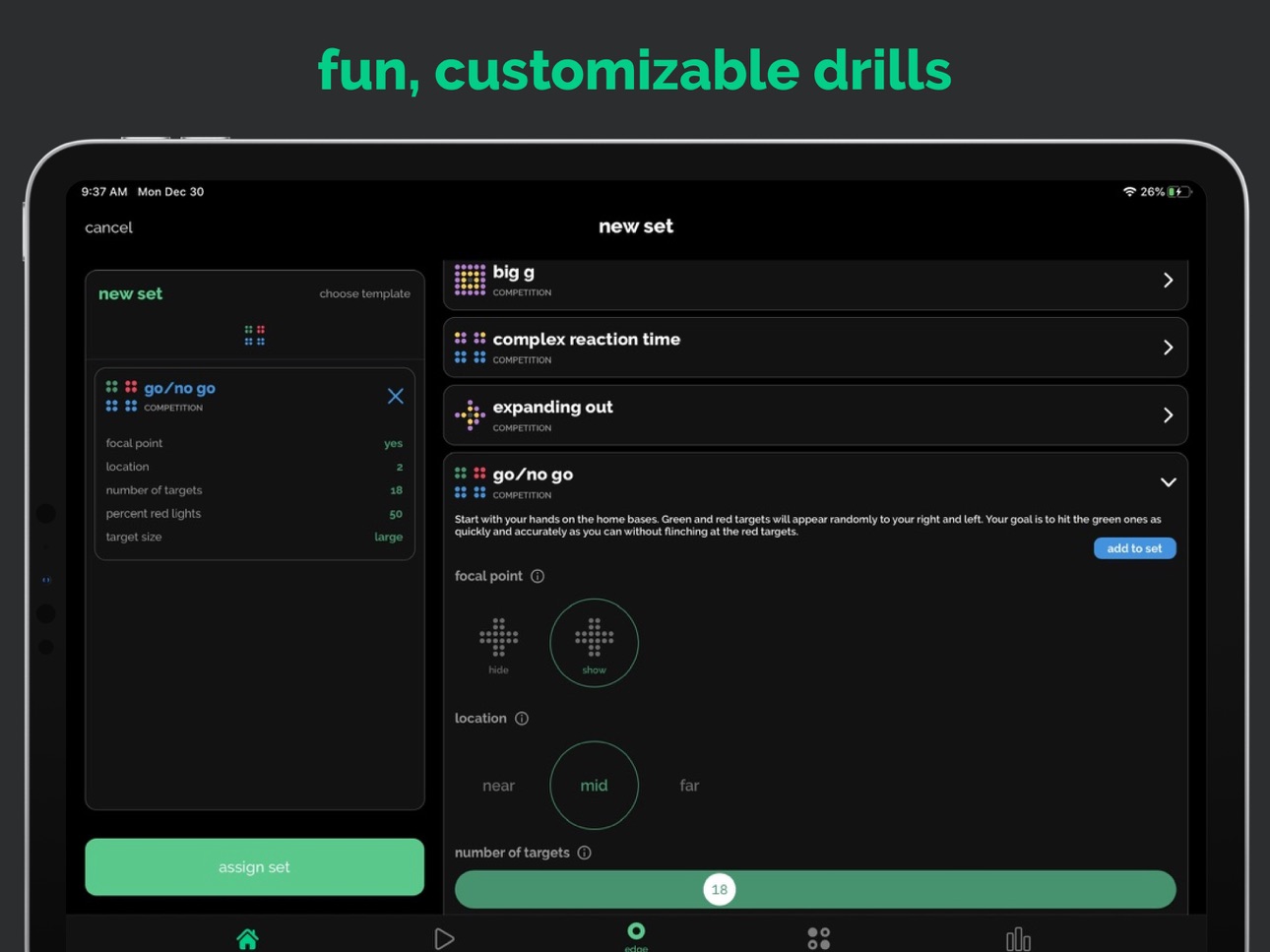Screen dimensions: 1270x952
Task: Select the edge tab in bottom bar
Action: [x=636, y=936]
